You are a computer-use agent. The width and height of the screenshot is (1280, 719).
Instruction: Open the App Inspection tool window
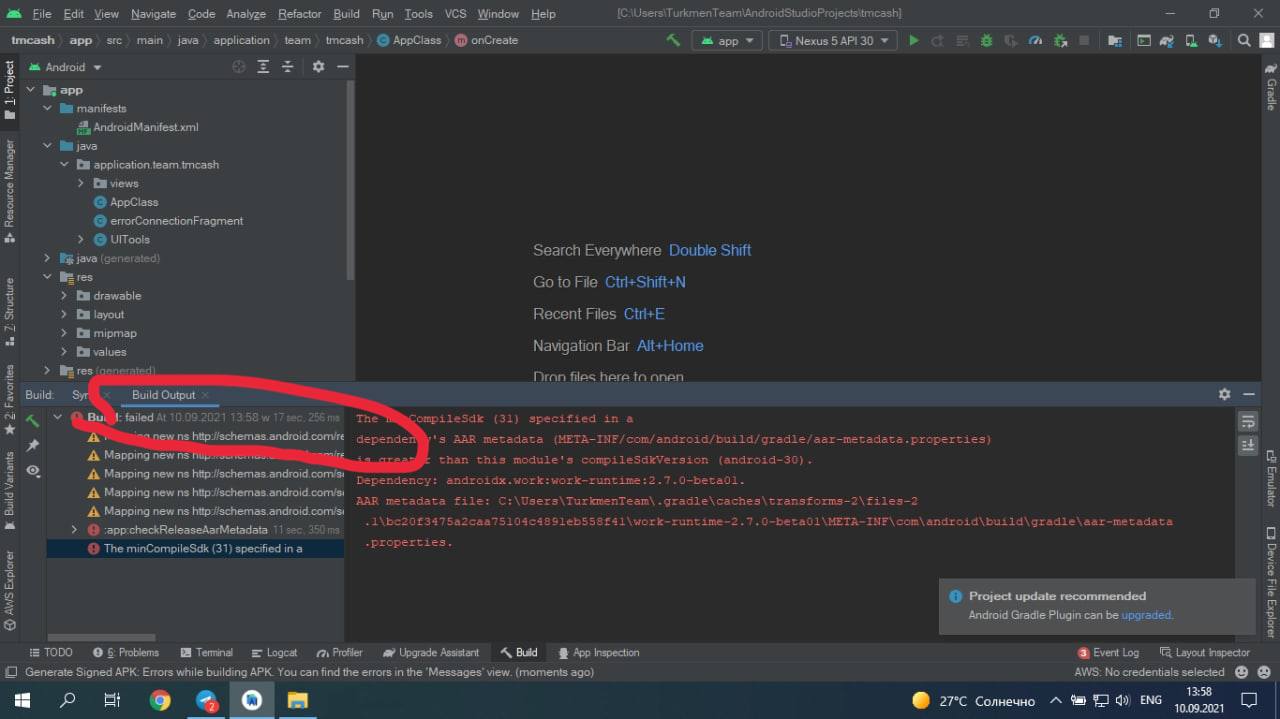(598, 652)
